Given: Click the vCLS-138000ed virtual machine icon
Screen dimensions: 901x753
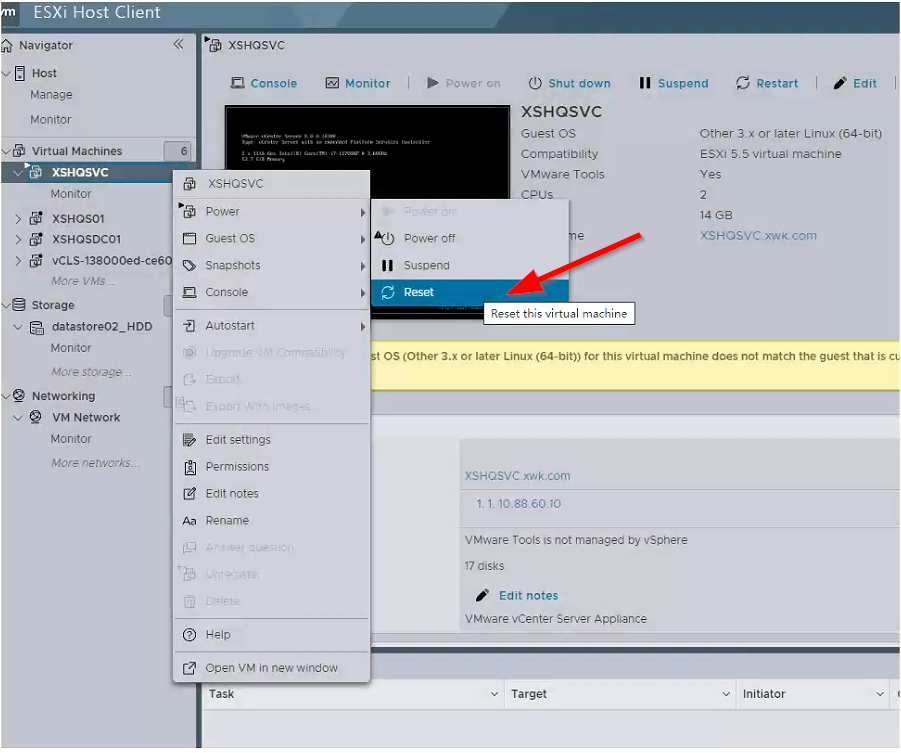Looking at the screenshot, I should pyautogui.click(x=36, y=260).
